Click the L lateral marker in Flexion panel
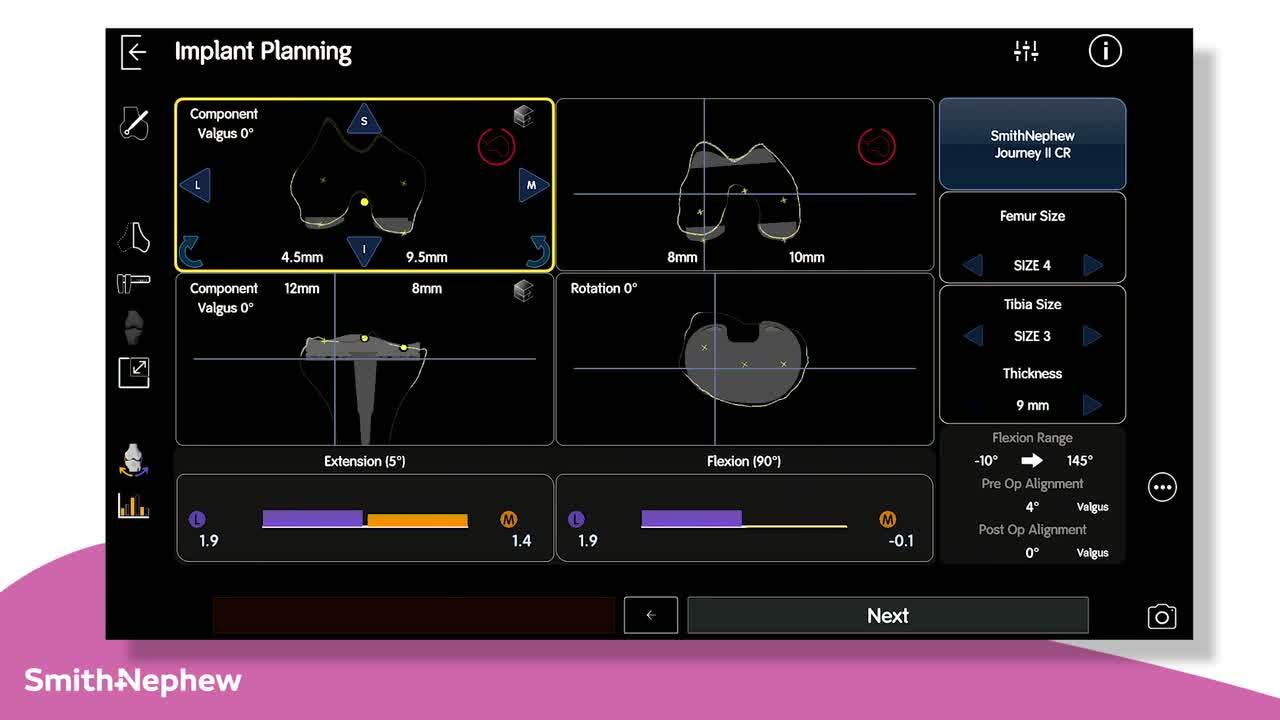 coord(576,520)
